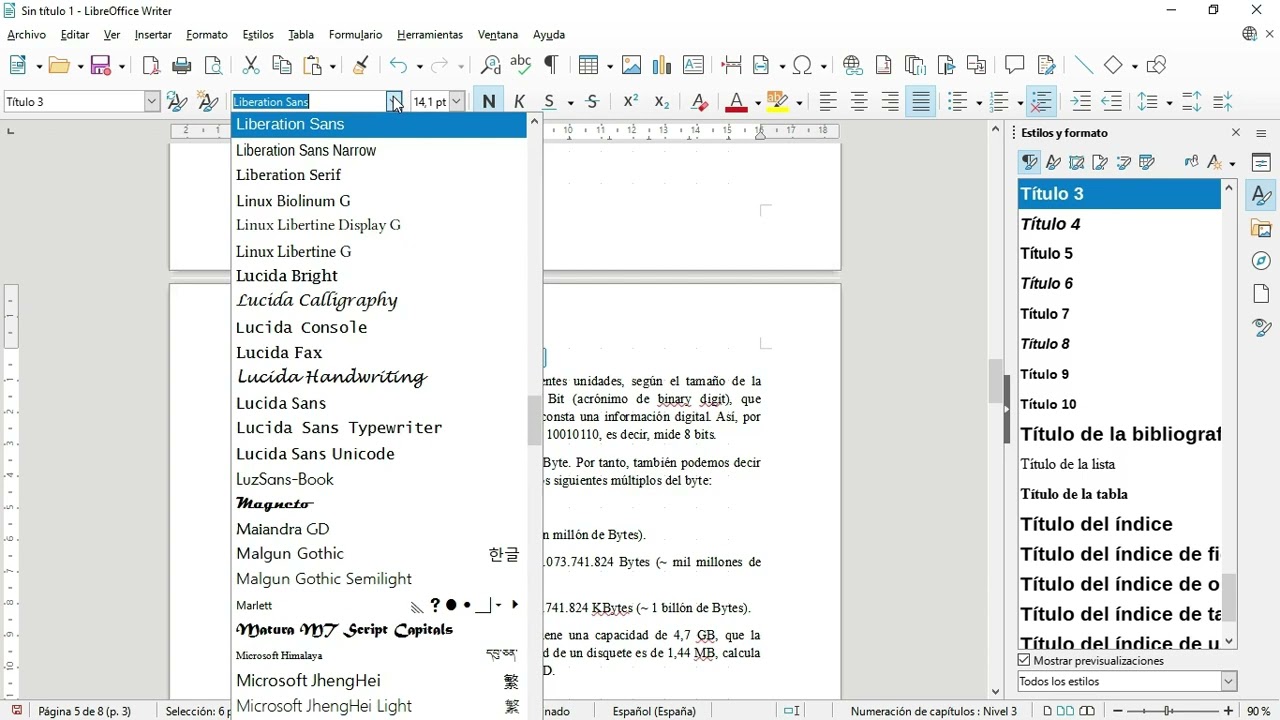Click the Print icon
This screenshot has height=720, width=1280.
(x=182, y=66)
